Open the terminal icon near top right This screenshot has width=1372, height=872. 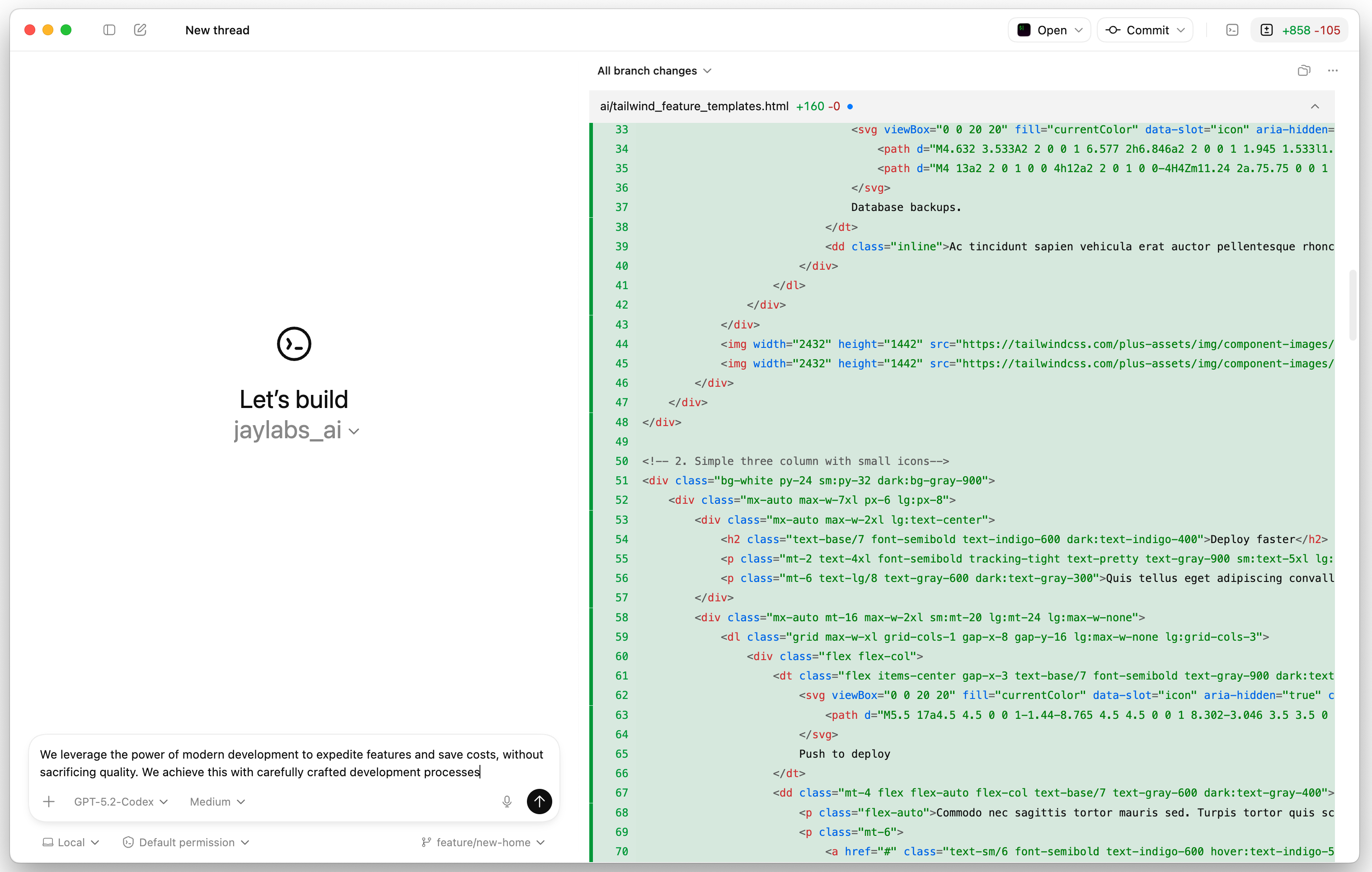(1232, 30)
